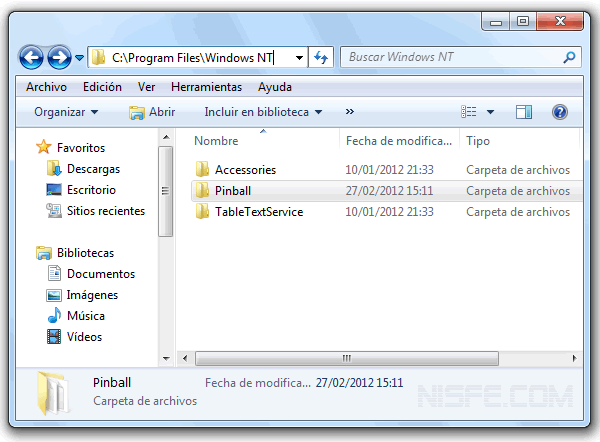600x442 pixels.
Task: Click the change view icon
Action: coord(469,112)
